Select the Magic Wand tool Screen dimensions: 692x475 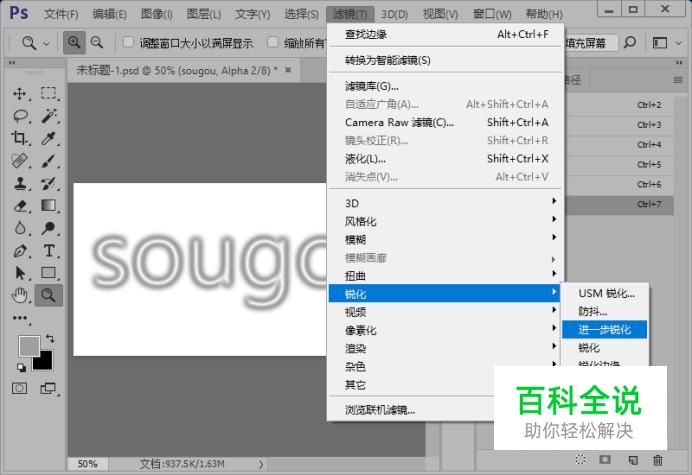tap(49, 116)
